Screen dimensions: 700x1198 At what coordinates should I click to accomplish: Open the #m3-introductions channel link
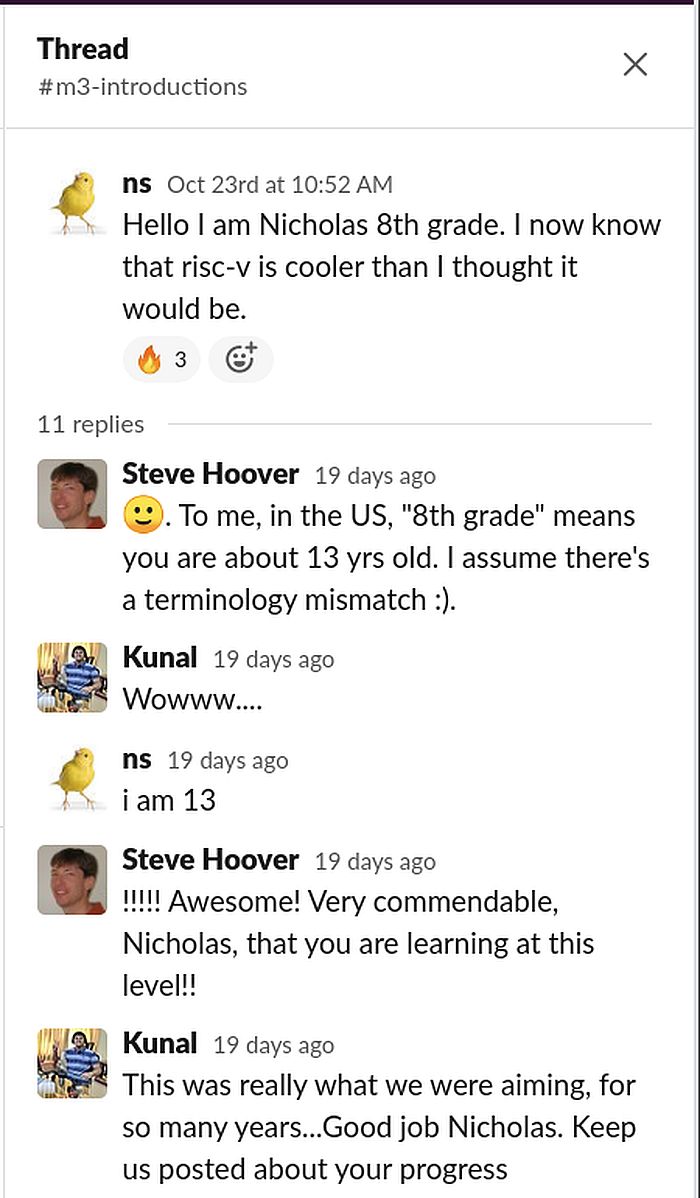142,87
